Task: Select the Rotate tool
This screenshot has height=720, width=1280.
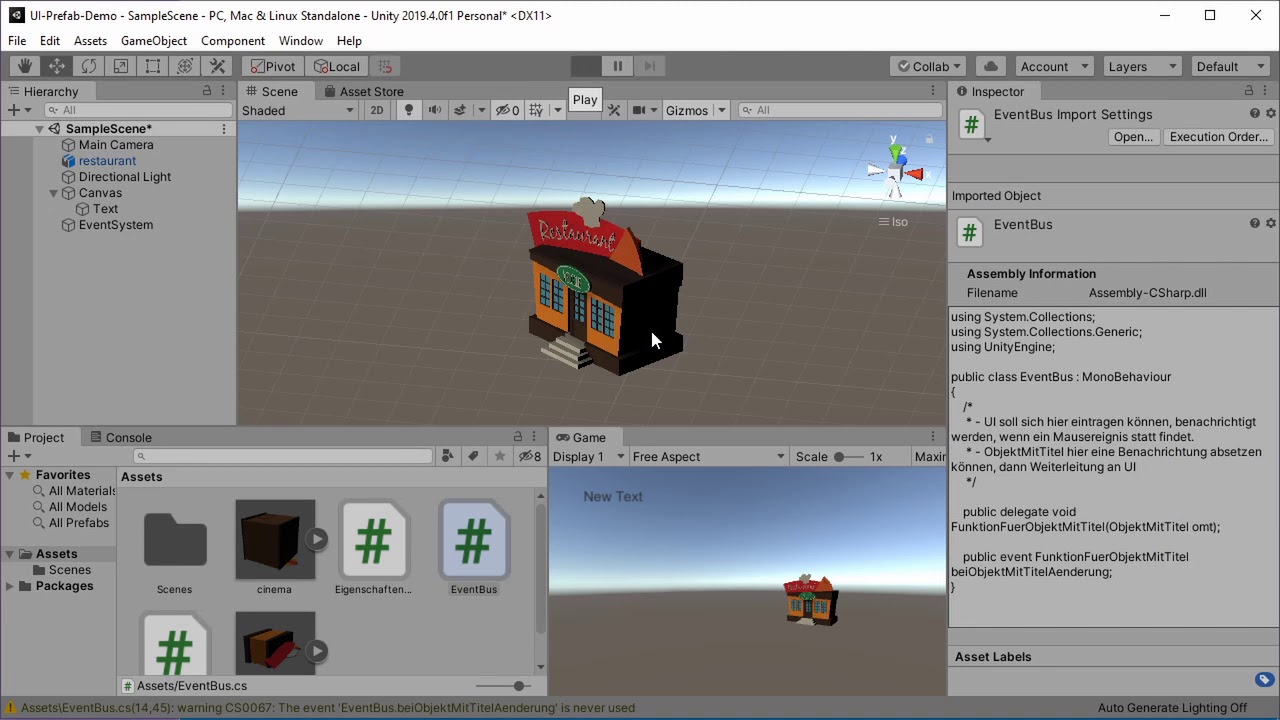Action: click(x=89, y=66)
